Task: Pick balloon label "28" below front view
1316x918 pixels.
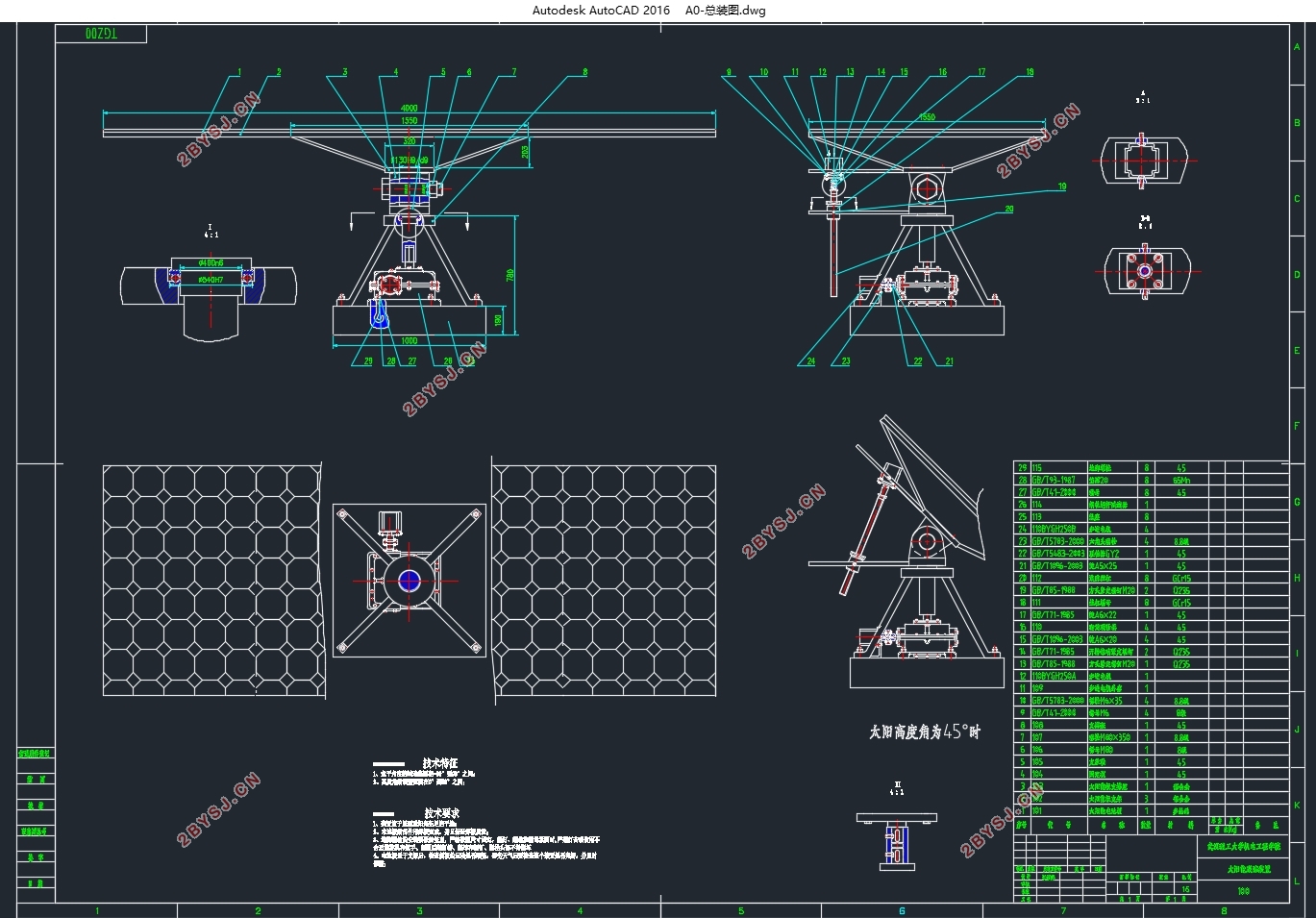Action: coord(391,361)
